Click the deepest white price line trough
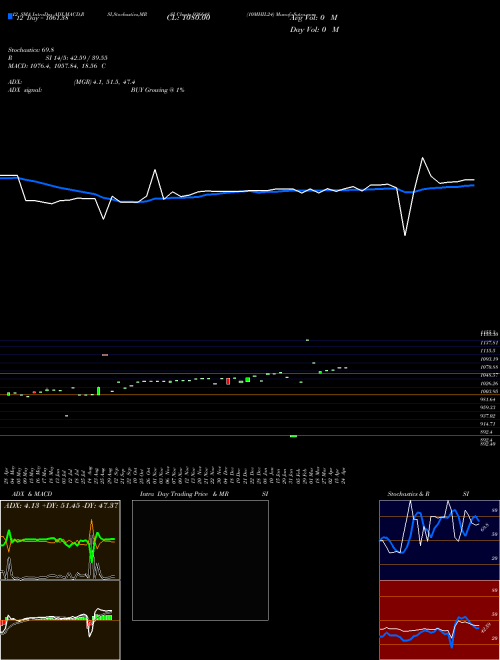The width and height of the screenshot is (500, 660). [x=405, y=234]
